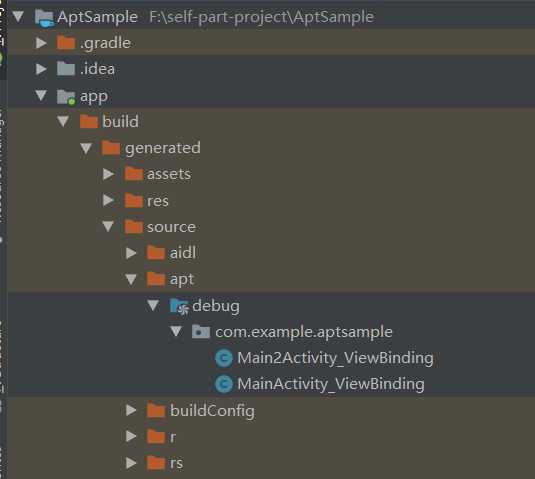Expand the aidl folder arrow
Image resolution: width=535 pixels, height=479 pixels.
tap(131, 253)
